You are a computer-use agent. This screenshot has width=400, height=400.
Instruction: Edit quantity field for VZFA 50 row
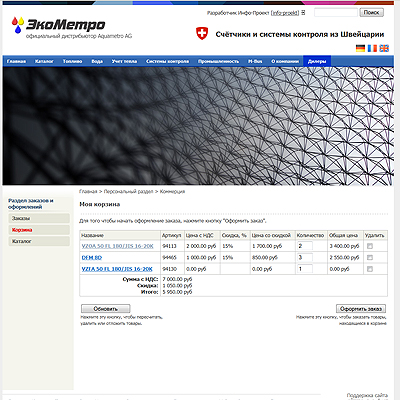pyautogui.click(x=305, y=269)
